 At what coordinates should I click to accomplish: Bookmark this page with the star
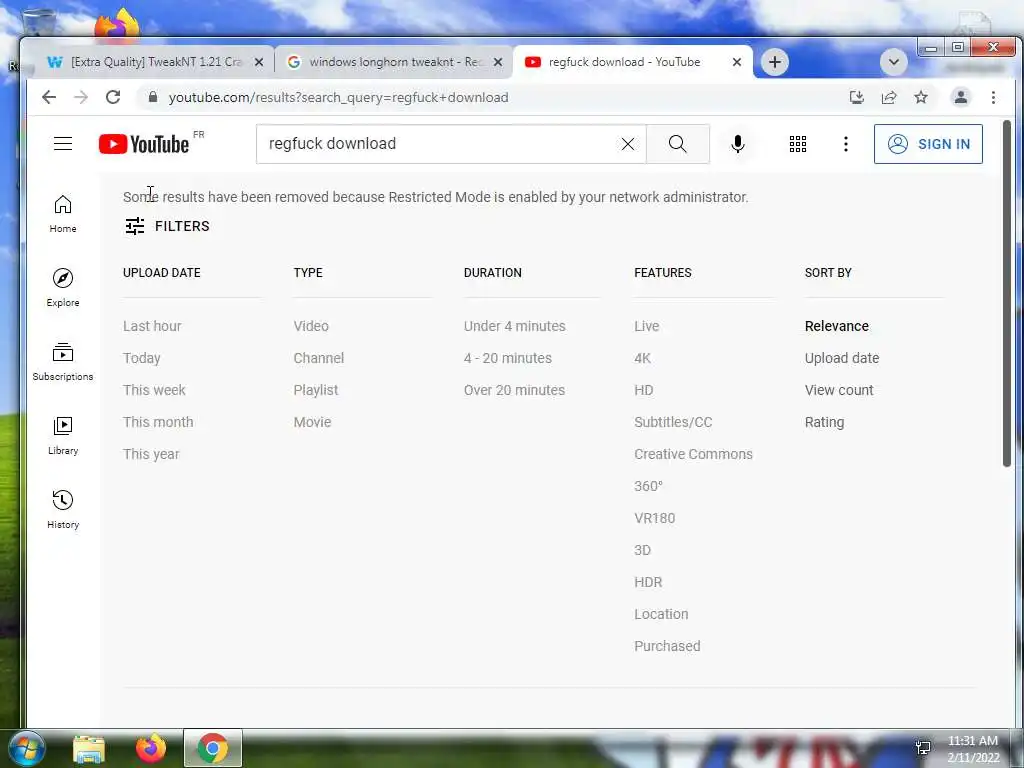pos(921,97)
